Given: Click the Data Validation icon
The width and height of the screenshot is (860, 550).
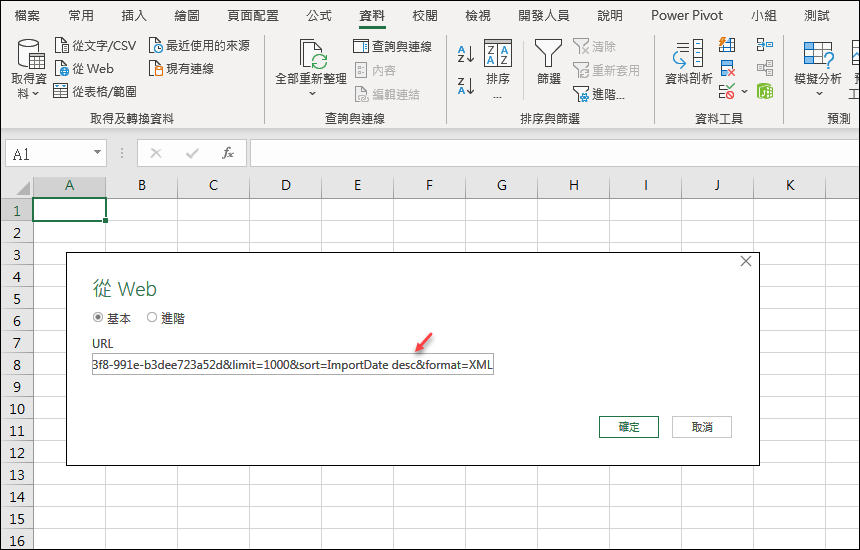Looking at the screenshot, I should pos(727,92).
